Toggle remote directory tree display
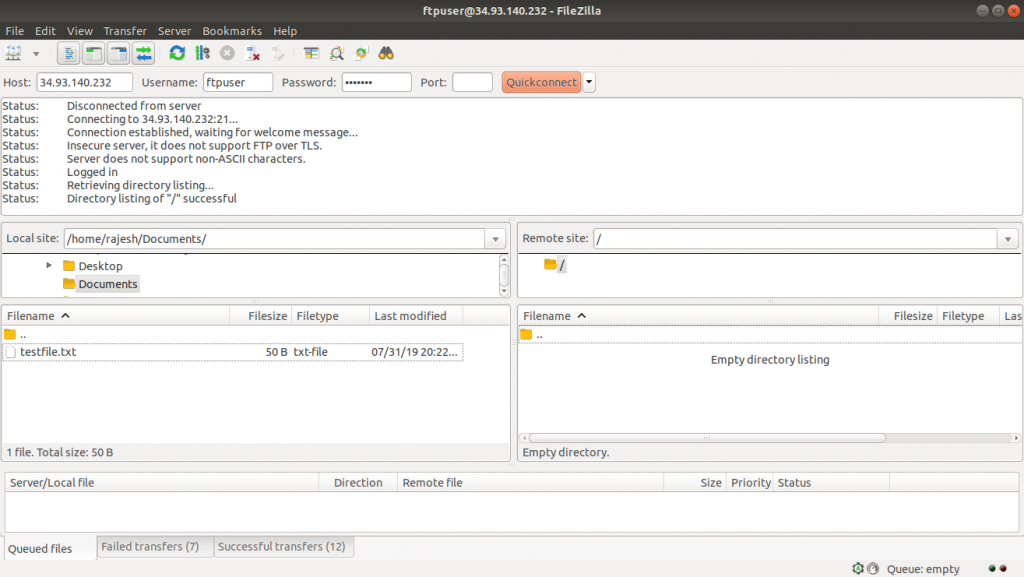The width and height of the screenshot is (1024, 577). coord(119,54)
